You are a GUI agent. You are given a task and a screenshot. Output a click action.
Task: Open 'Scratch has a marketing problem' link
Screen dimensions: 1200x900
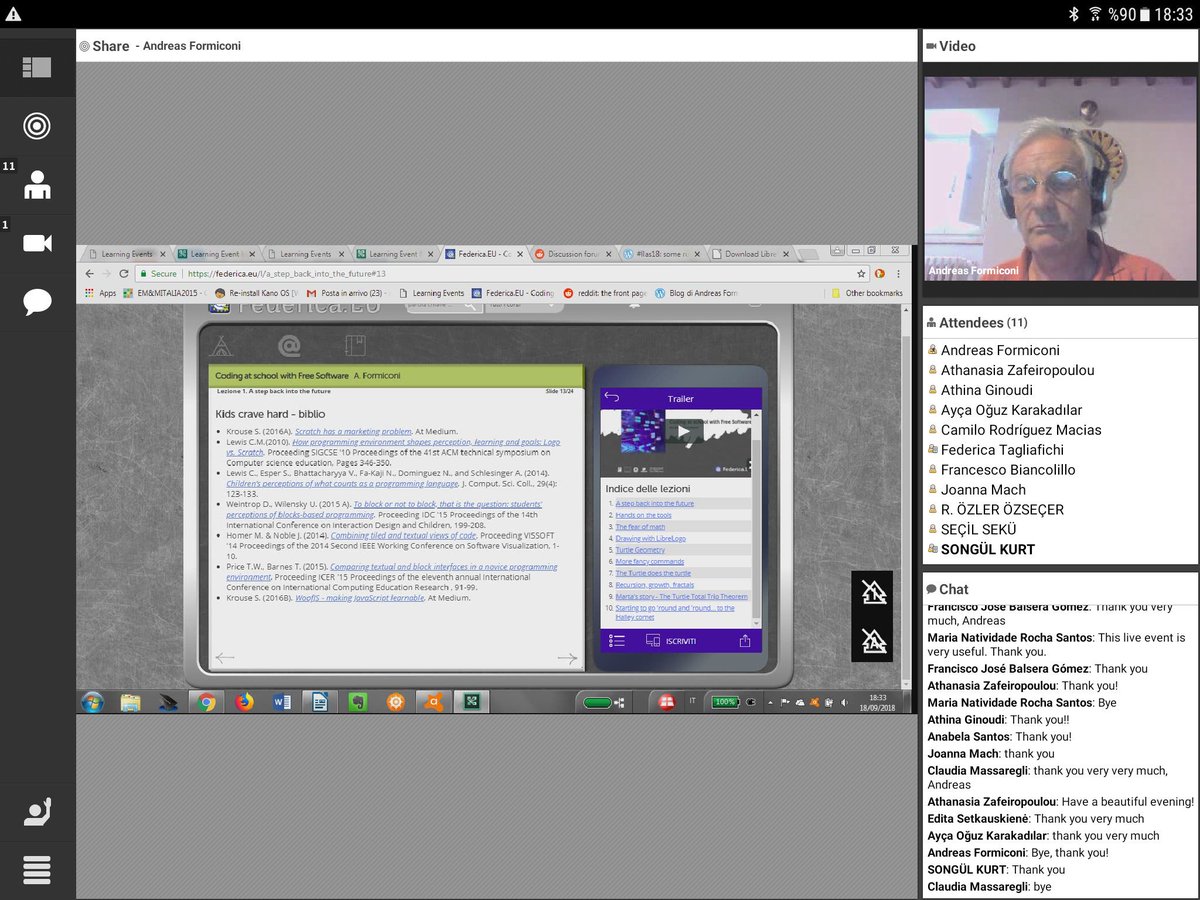coord(353,431)
